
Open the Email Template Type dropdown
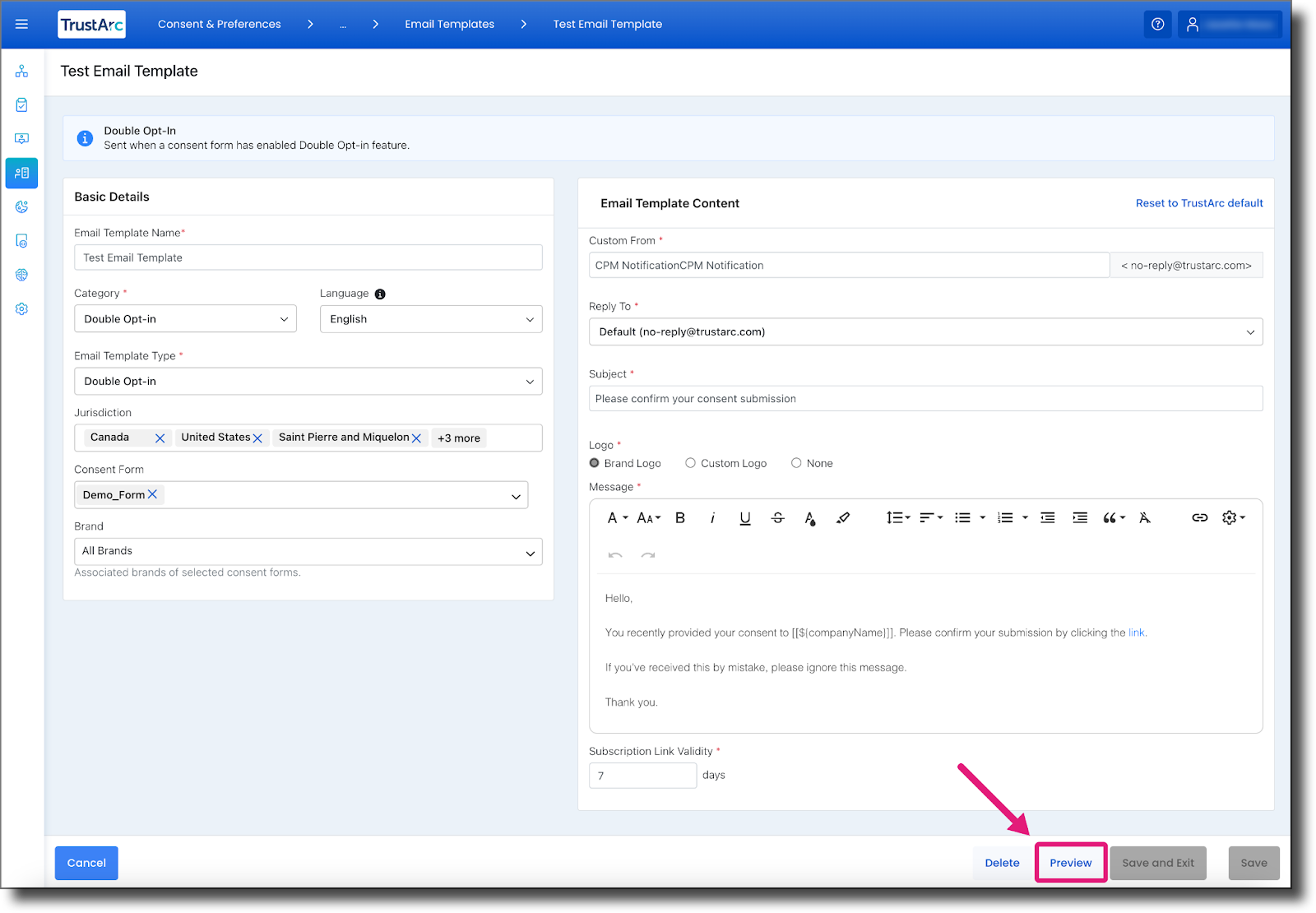[x=308, y=382]
